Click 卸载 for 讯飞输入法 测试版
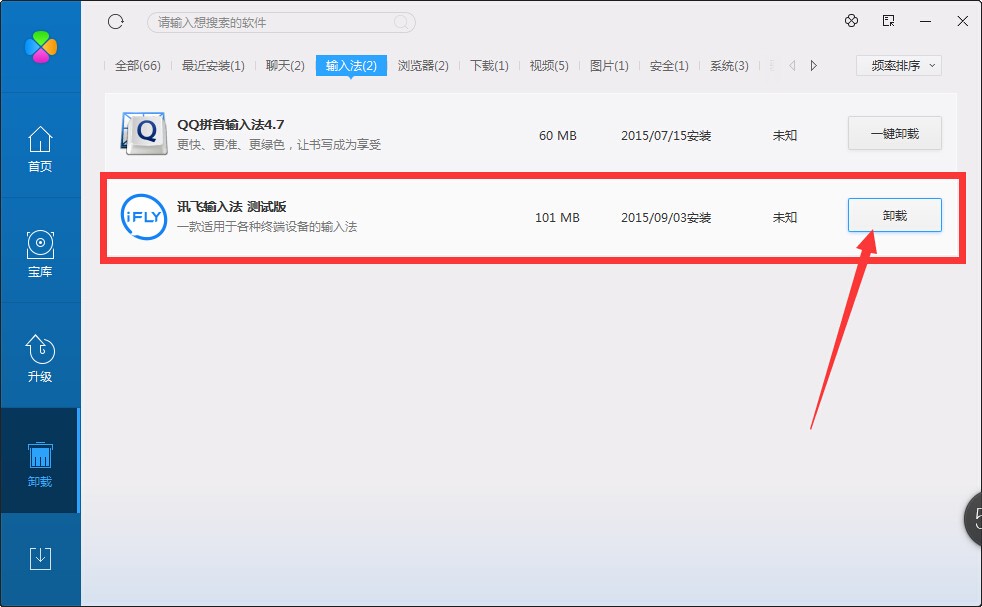The width and height of the screenshot is (982, 607). coord(895,215)
